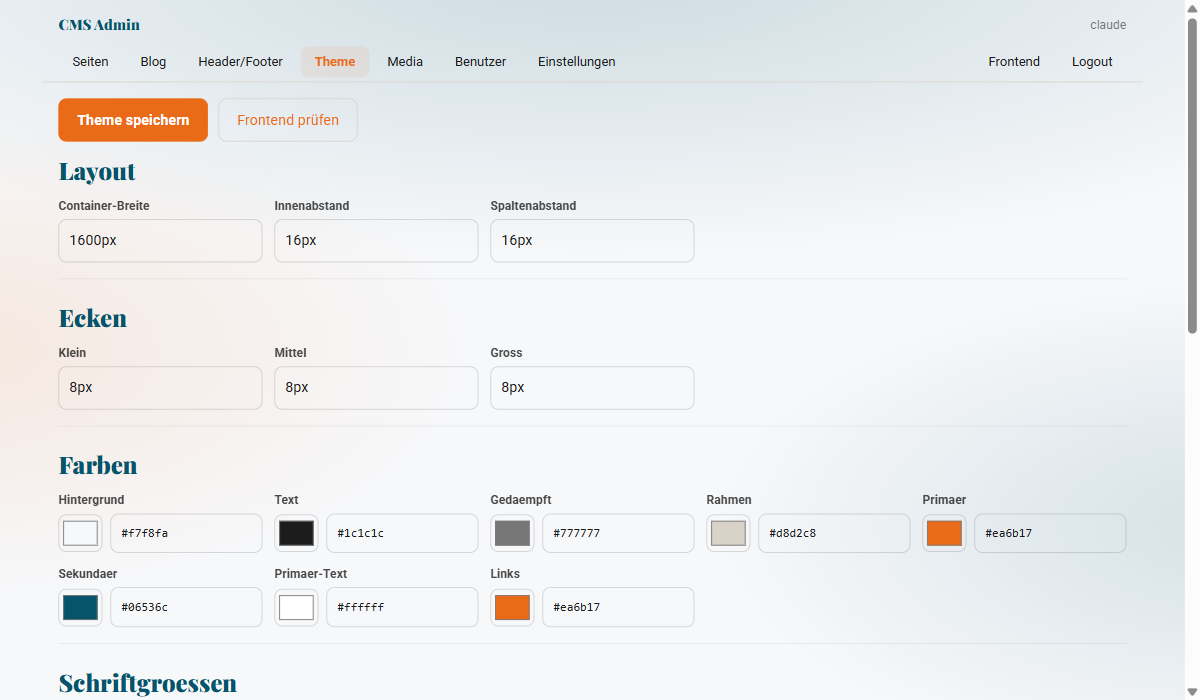Click the Container-Breite input field
Viewport: 1200px width, 700px height.
160,240
